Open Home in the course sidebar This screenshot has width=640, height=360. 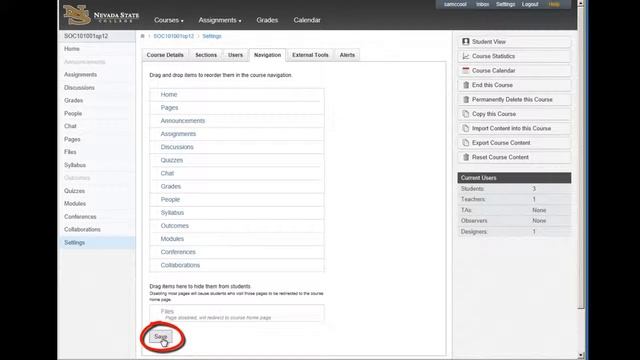[72, 49]
